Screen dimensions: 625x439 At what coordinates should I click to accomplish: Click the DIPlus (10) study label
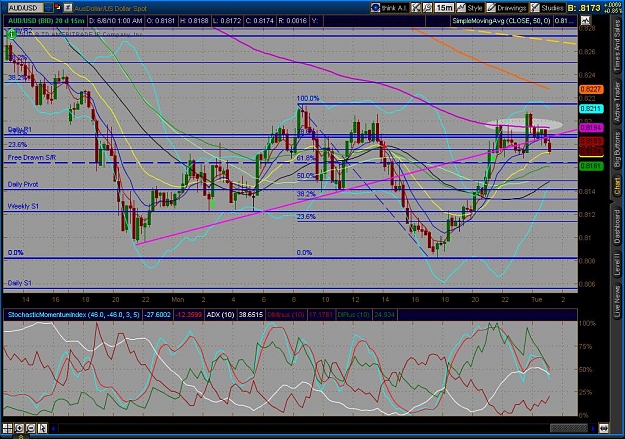point(353,315)
